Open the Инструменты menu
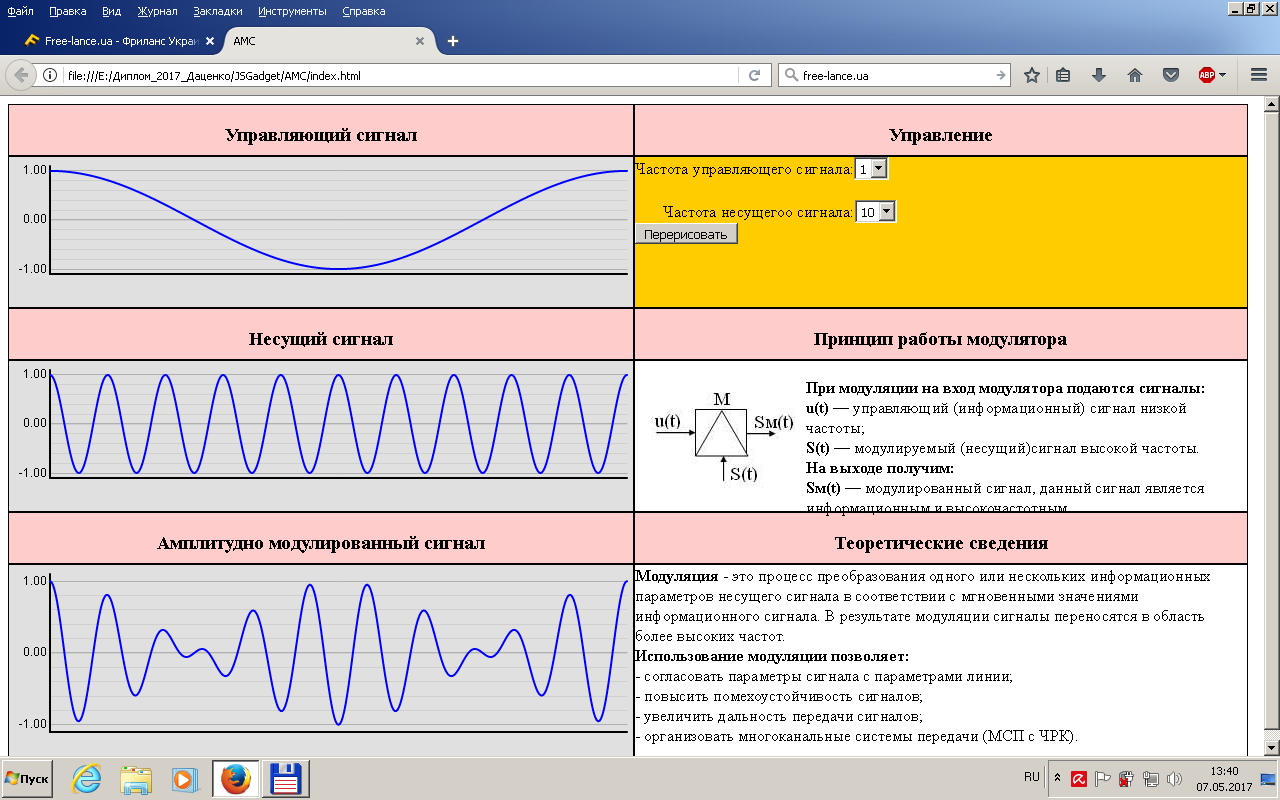 [292, 11]
